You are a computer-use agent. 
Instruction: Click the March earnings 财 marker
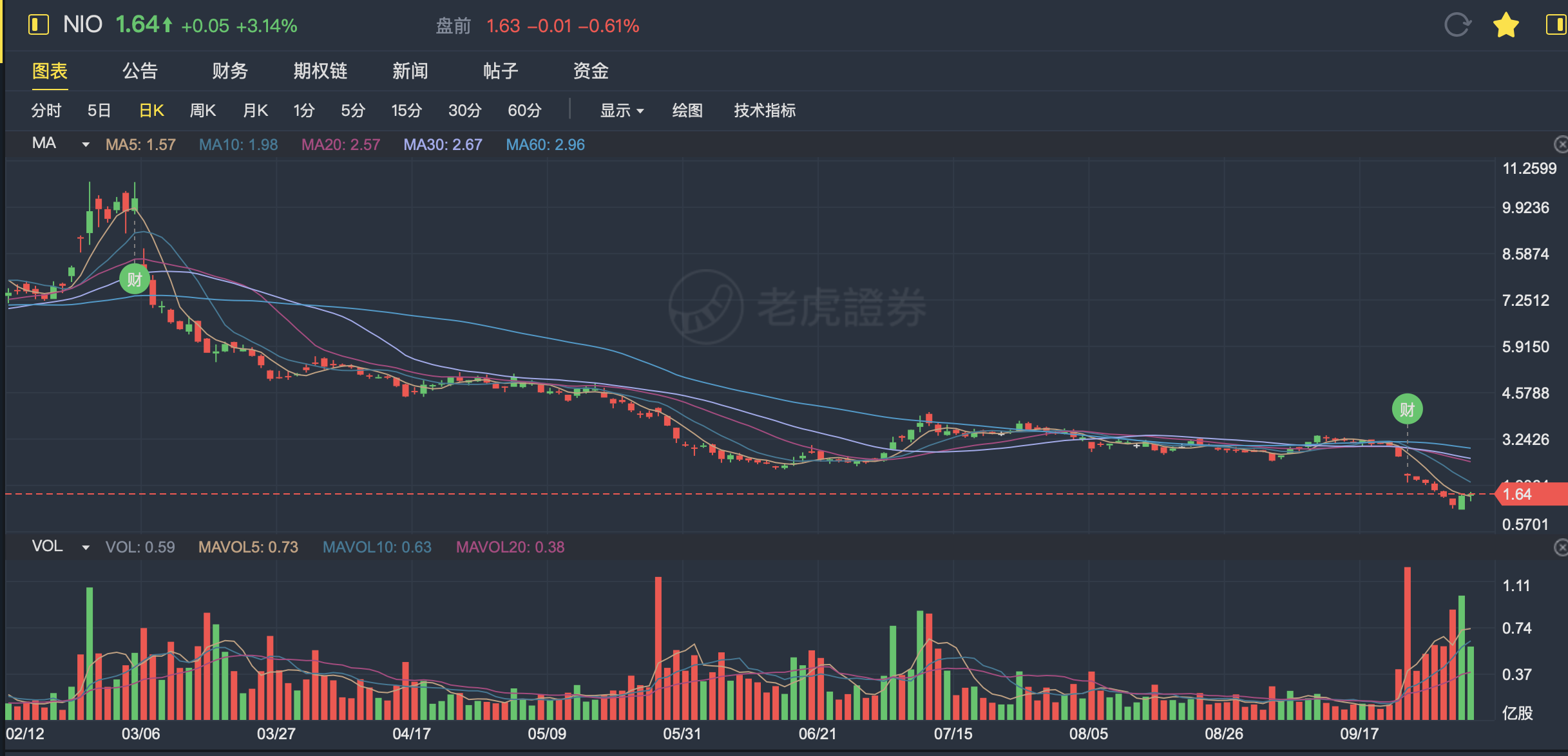pyautogui.click(x=135, y=279)
